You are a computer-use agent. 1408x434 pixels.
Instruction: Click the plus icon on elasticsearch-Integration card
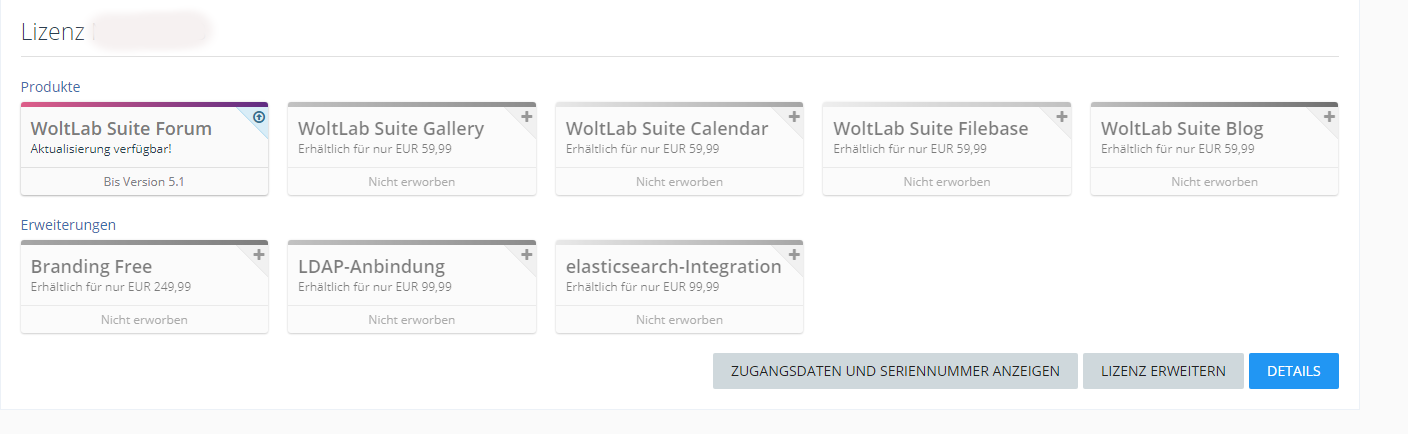tap(794, 255)
